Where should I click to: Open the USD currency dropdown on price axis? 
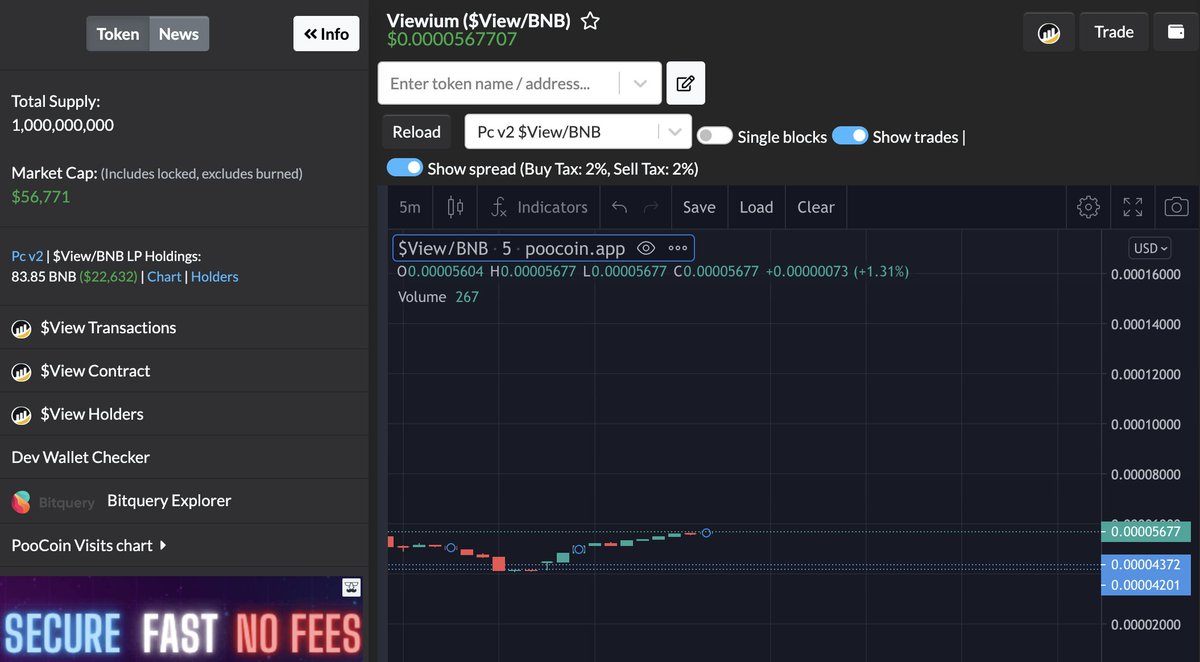(1150, 248)
